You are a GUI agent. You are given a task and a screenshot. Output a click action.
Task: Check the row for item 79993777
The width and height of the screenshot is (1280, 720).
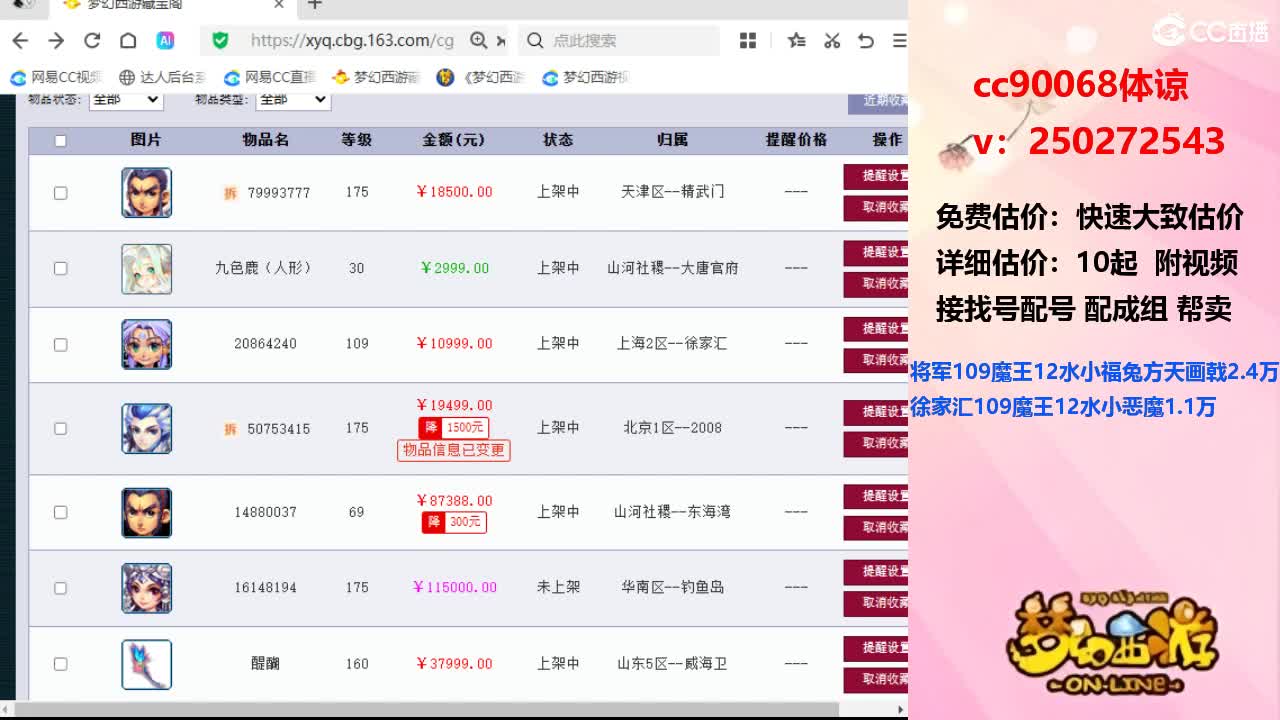click(x=60, y=193)
